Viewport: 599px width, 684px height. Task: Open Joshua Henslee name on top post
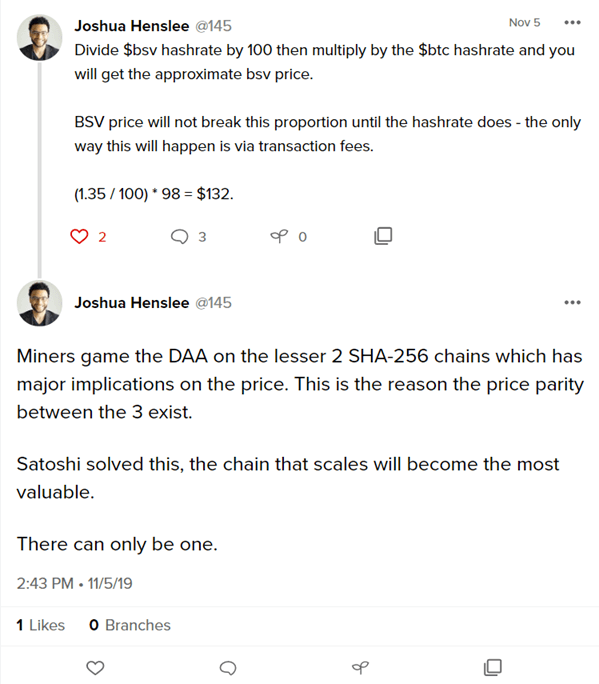(132, 26)
